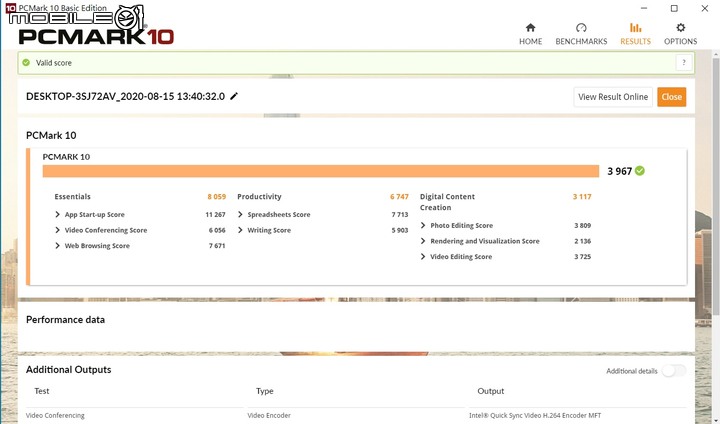
Task: Switch to the Results tab
Action: pyautogui.click(x=635, y=34)
